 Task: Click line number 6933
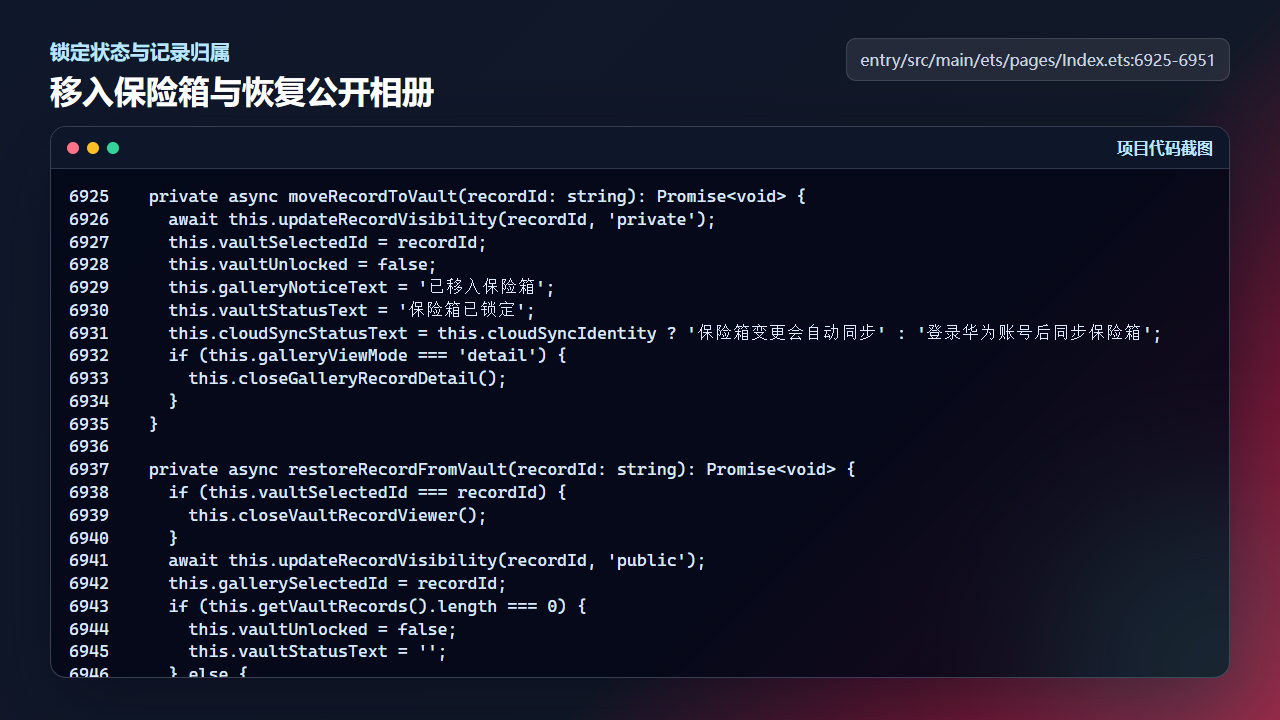[89, 378]
